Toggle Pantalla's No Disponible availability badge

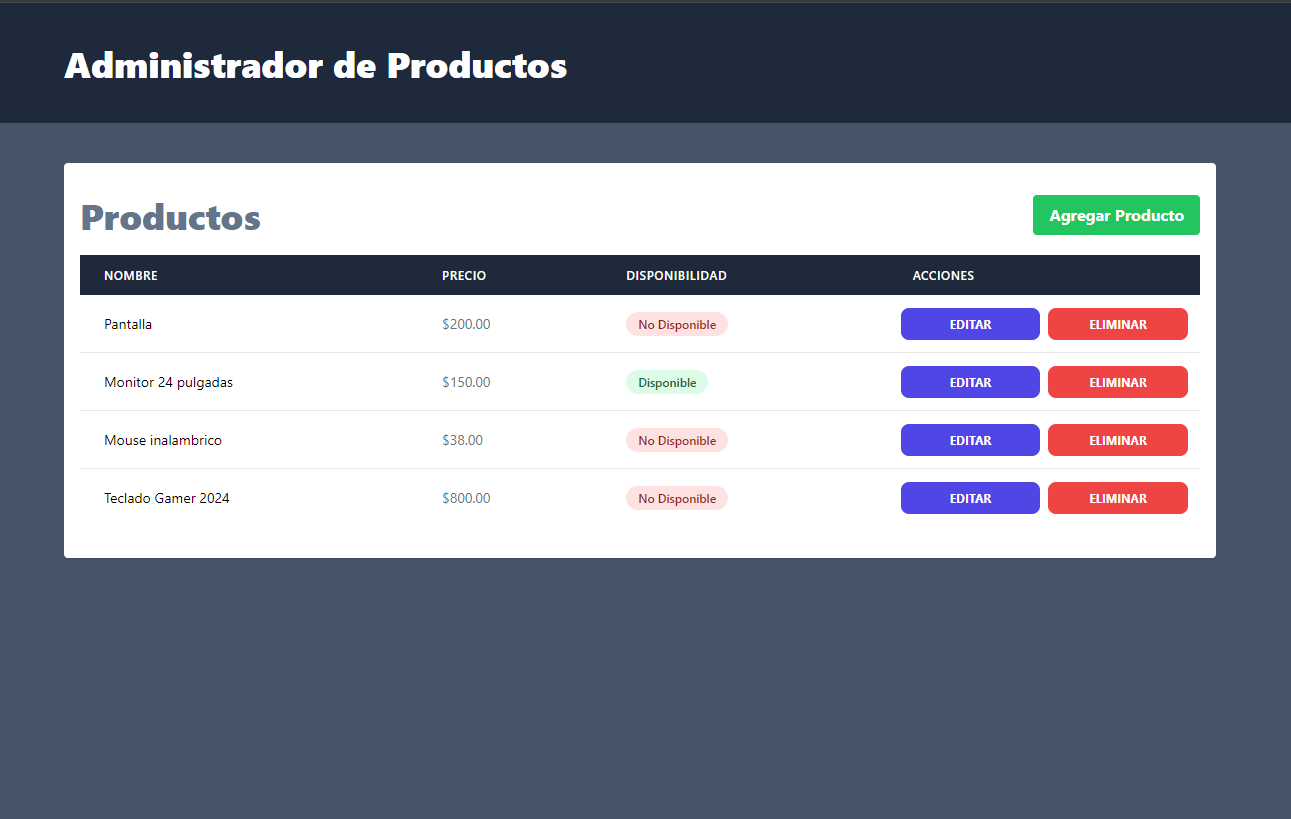pyautogui.click(x=677, y=324)
